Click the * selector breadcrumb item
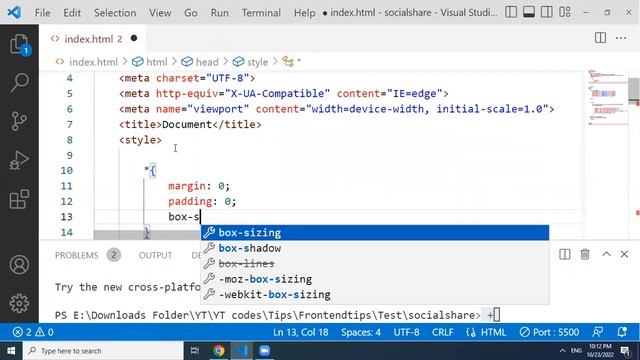Screen dimensions: 640x360 [291, 62]
